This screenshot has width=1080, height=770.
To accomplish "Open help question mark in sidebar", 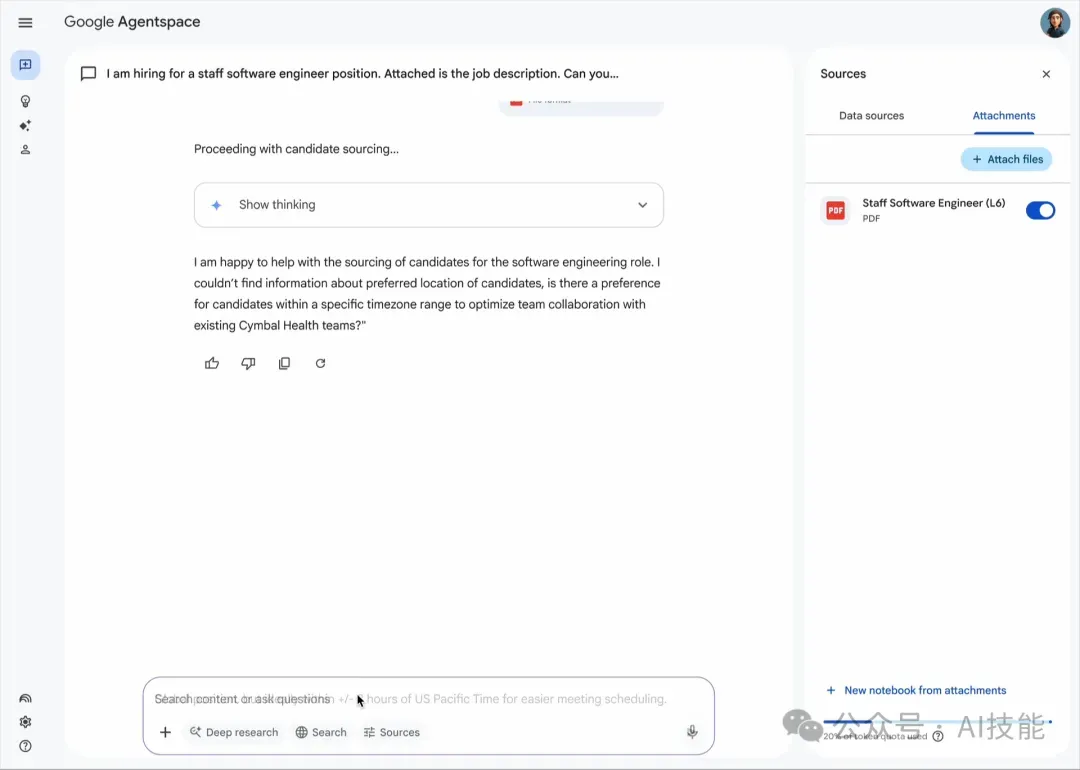I will point(25,746).
